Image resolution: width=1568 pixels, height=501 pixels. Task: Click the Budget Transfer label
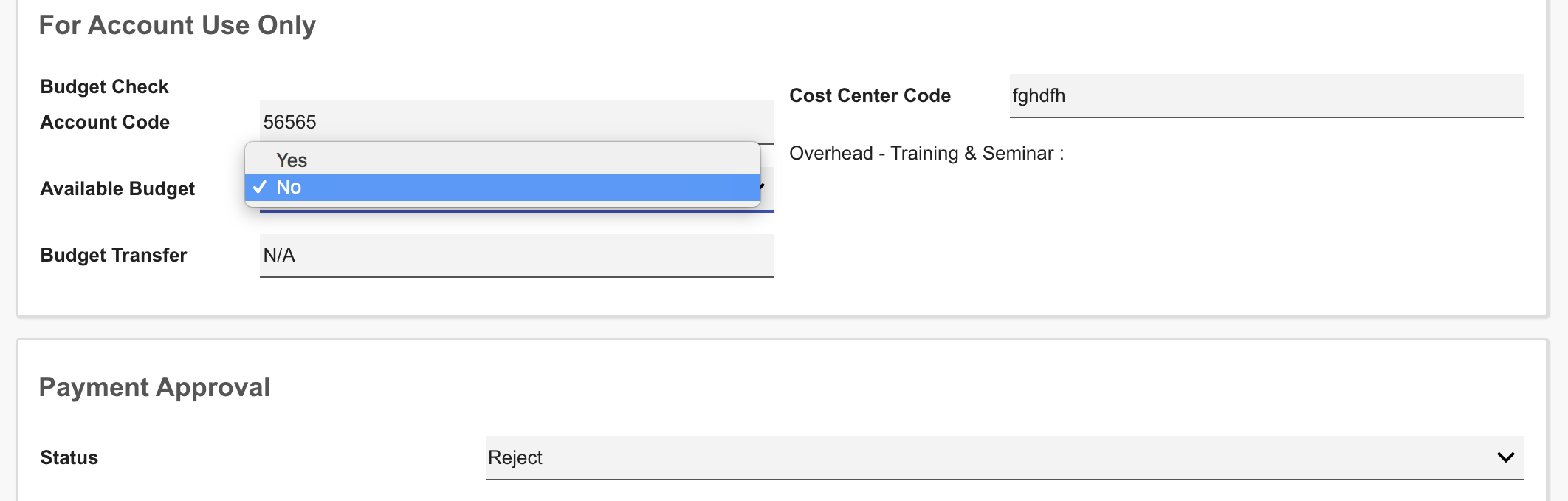tap(114, 255)
